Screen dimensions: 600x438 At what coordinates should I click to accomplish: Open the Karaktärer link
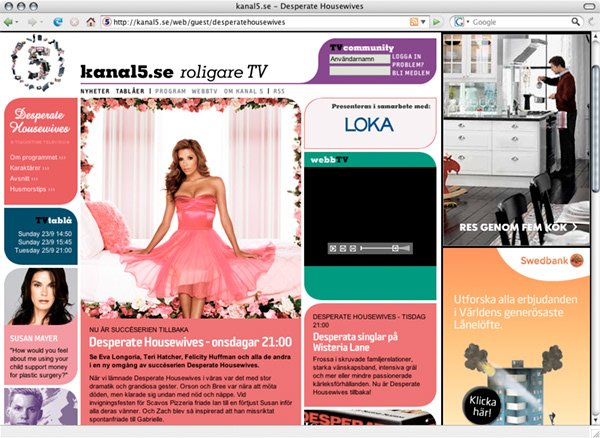pos(29,168)
